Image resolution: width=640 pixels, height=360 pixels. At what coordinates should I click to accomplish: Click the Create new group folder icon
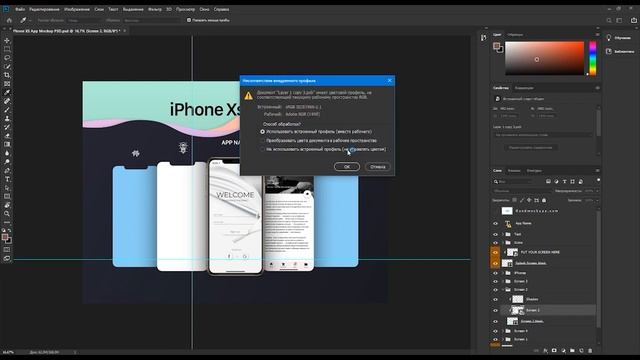(x=572, y=351)
